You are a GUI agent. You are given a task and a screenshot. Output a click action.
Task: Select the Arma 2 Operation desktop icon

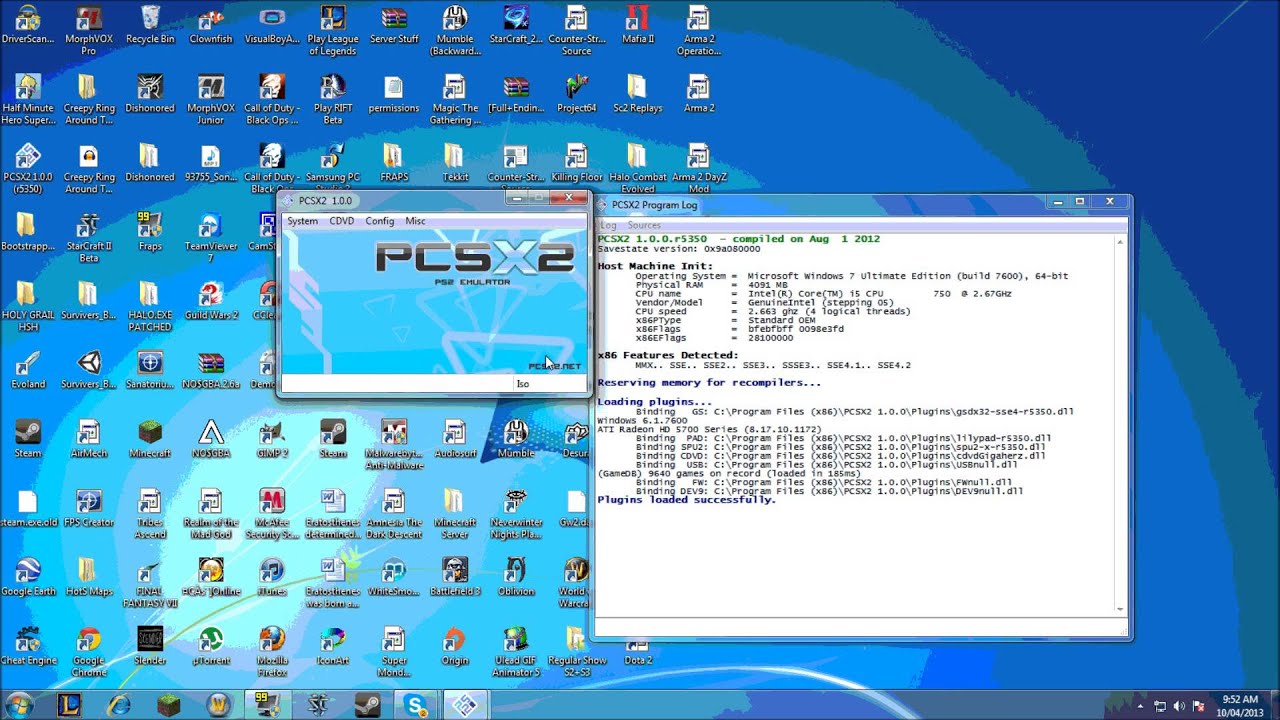click(x=698, y=30)
